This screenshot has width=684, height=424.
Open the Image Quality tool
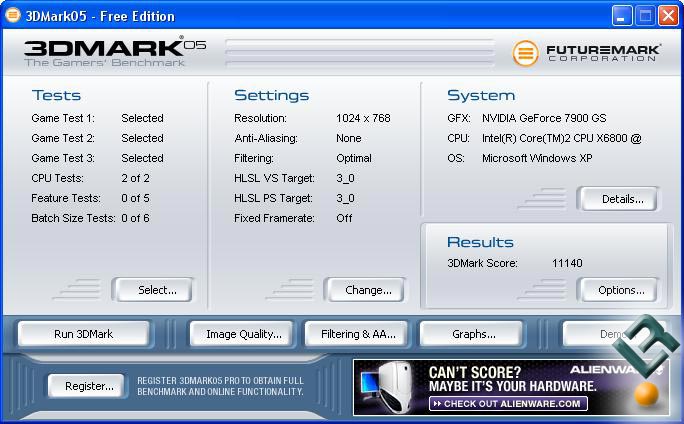(x=243, y=334)
